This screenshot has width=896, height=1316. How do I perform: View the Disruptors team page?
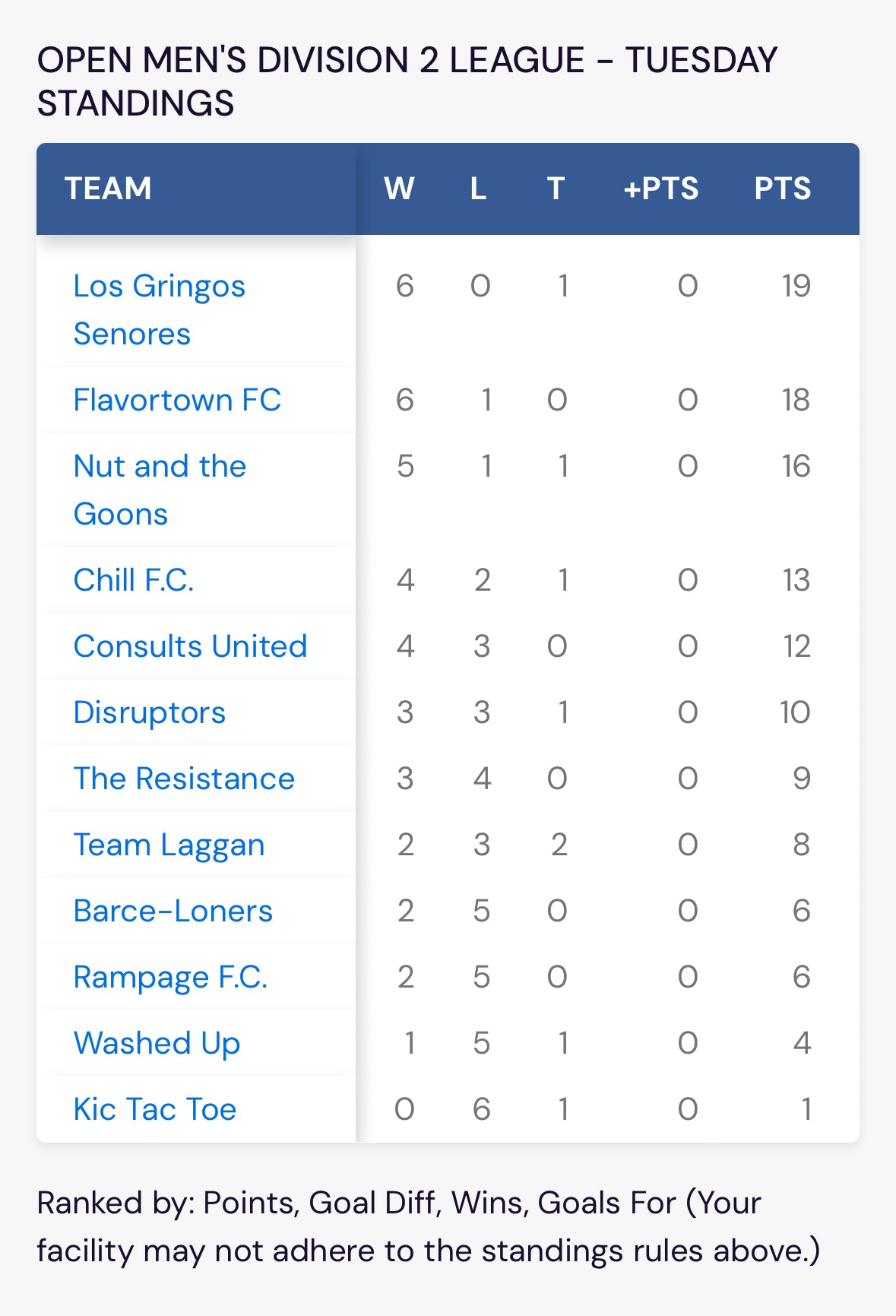150,712
